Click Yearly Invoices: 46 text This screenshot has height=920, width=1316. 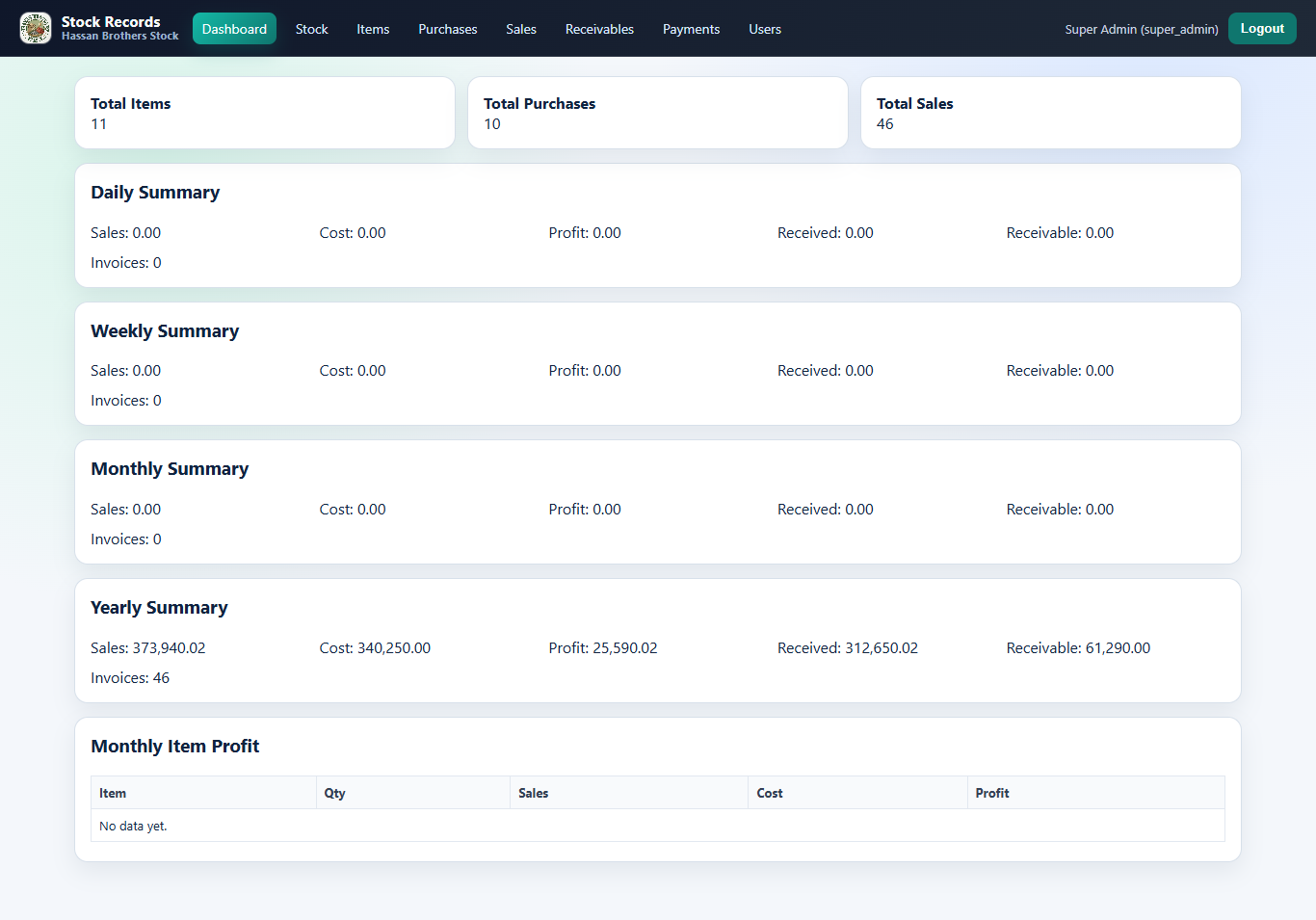click(130, 677)
